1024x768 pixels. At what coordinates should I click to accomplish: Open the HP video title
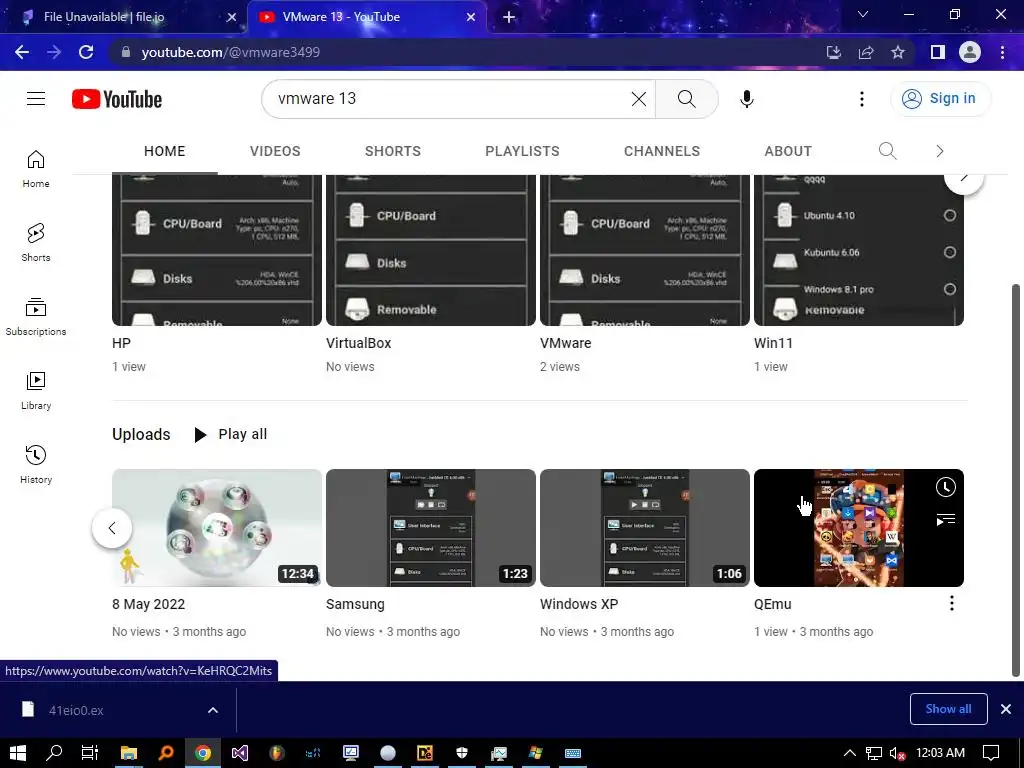coord(121,343)
